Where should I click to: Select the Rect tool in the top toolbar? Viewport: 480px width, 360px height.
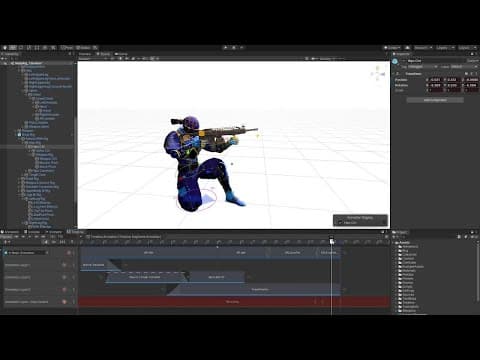[x=37, y=48]
